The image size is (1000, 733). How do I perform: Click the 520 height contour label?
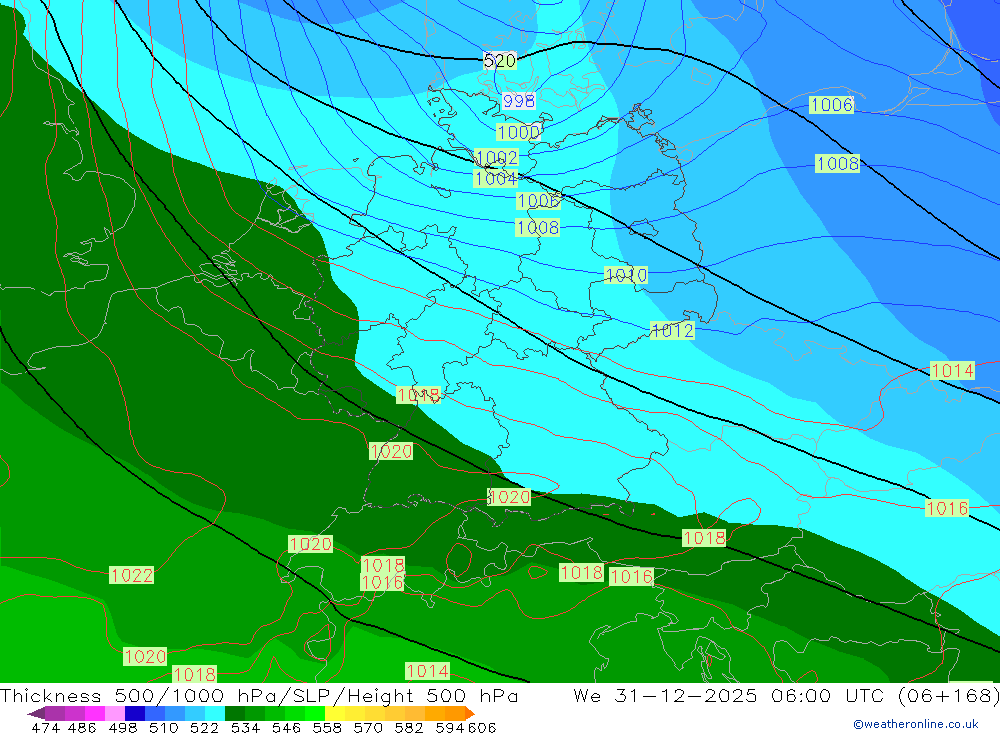(x=499, y=61)
